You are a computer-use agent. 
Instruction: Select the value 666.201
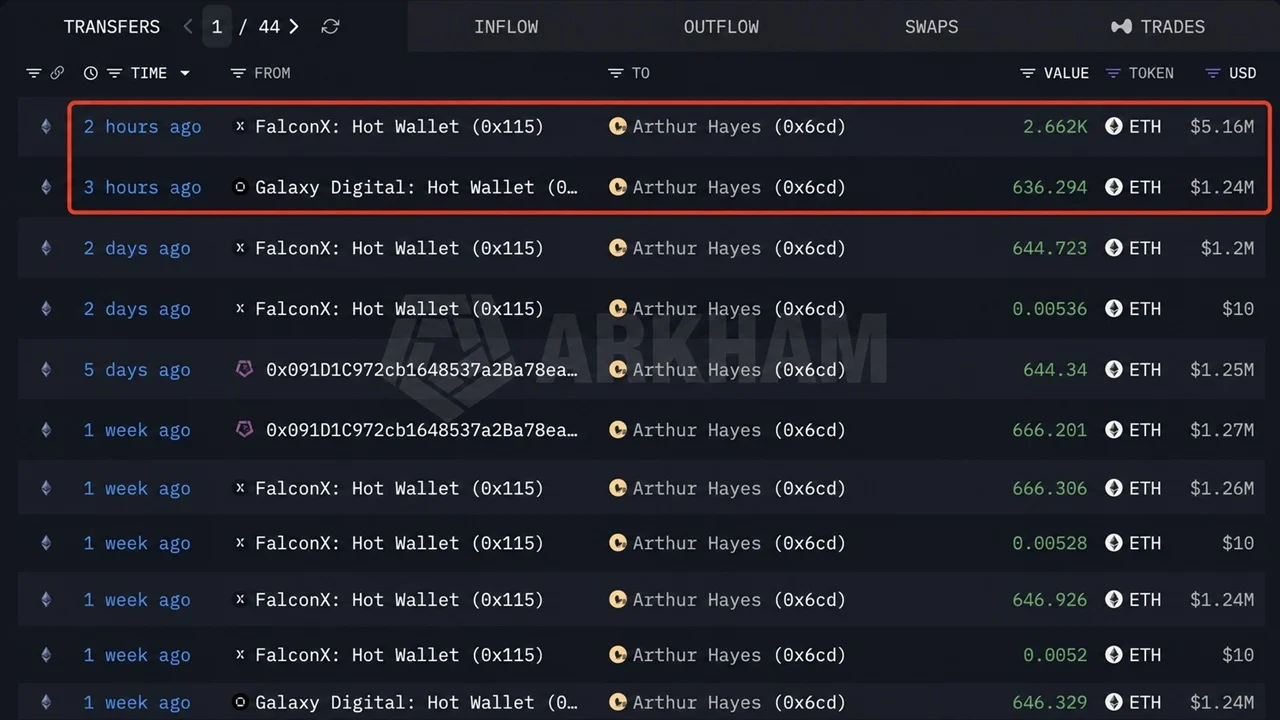click(x=1050, y=430)
